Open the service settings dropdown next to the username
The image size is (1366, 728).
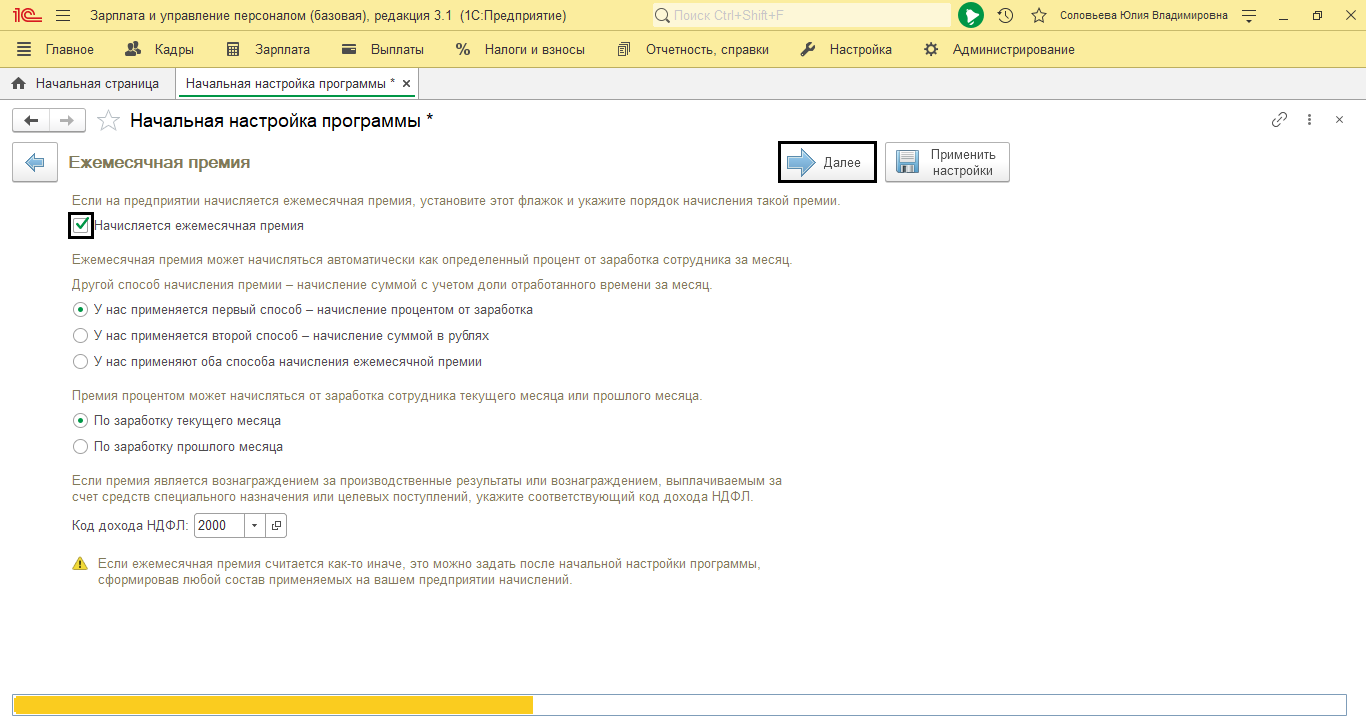tap(1248, 16)
